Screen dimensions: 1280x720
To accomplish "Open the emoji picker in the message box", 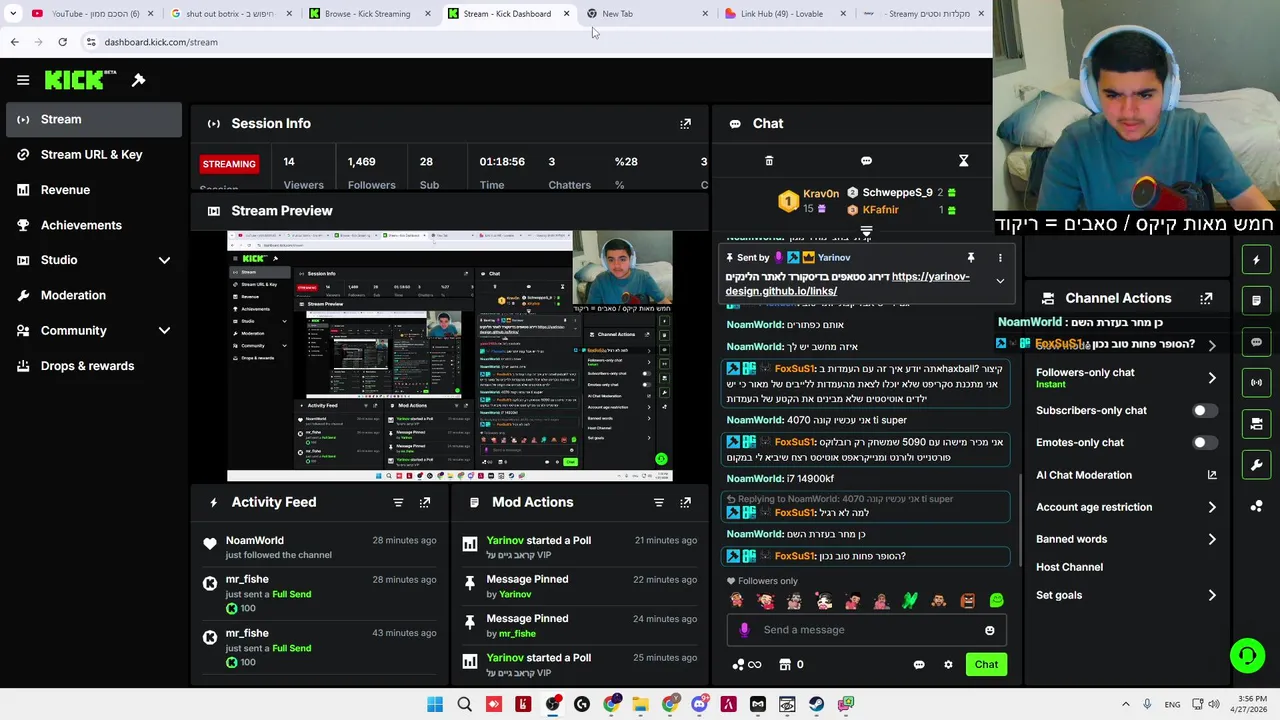I will coord(990,630).
